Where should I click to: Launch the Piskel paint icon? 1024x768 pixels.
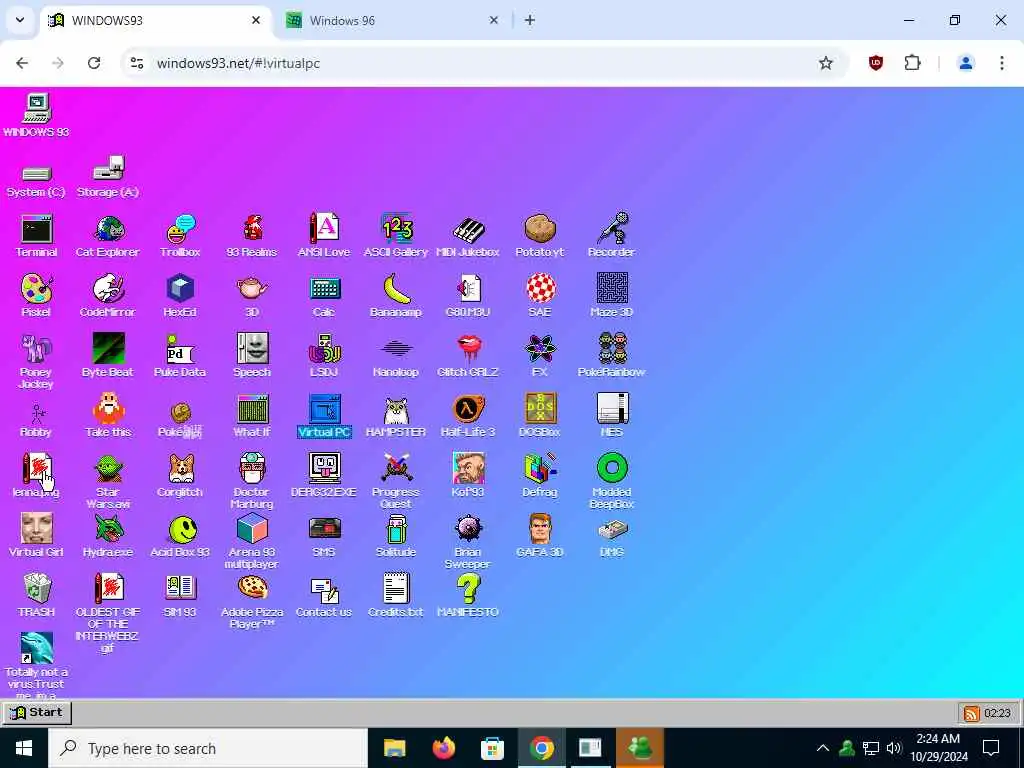(36, 295)
